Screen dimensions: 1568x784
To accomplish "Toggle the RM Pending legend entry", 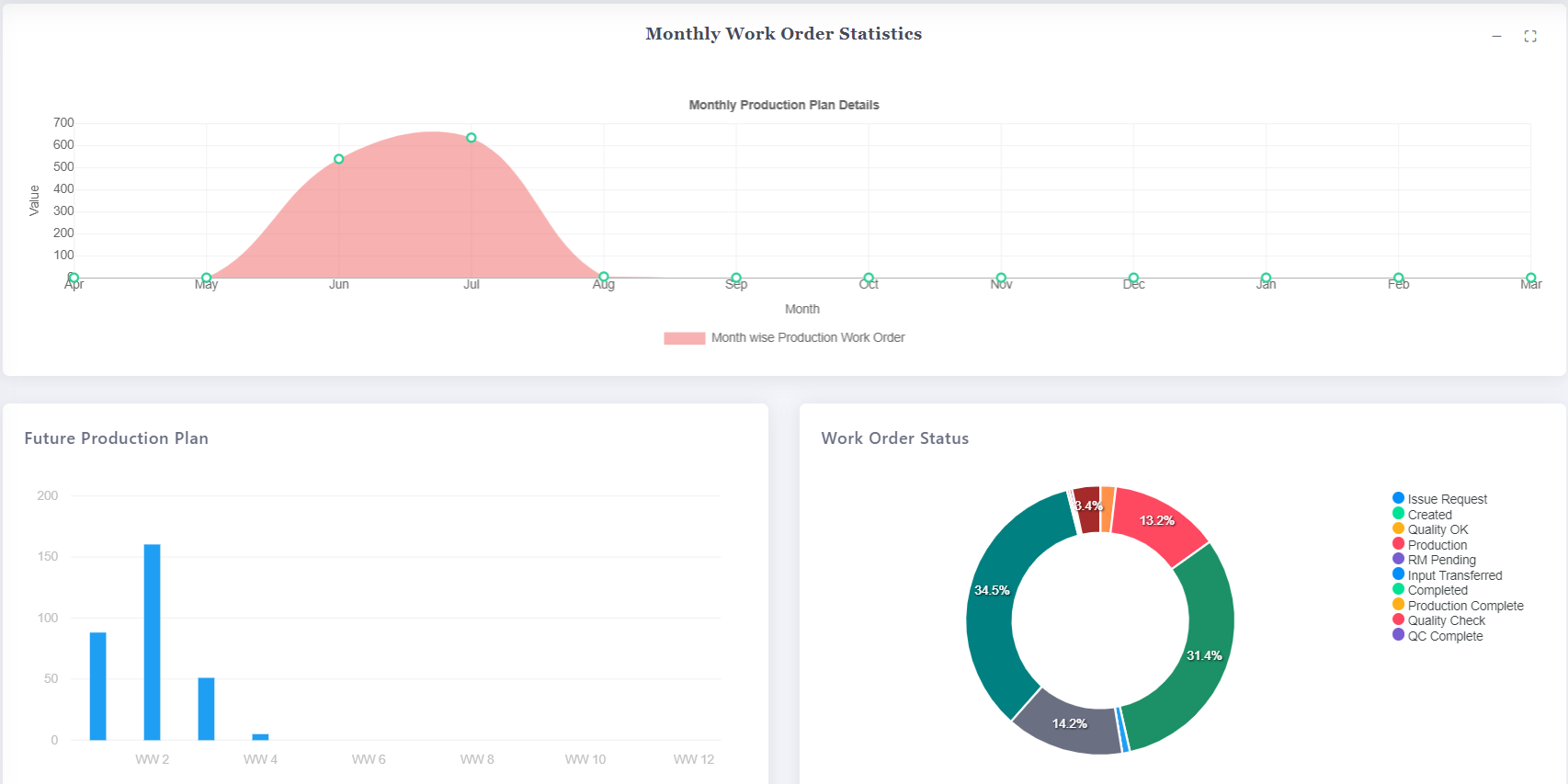I will point(1434,560).
